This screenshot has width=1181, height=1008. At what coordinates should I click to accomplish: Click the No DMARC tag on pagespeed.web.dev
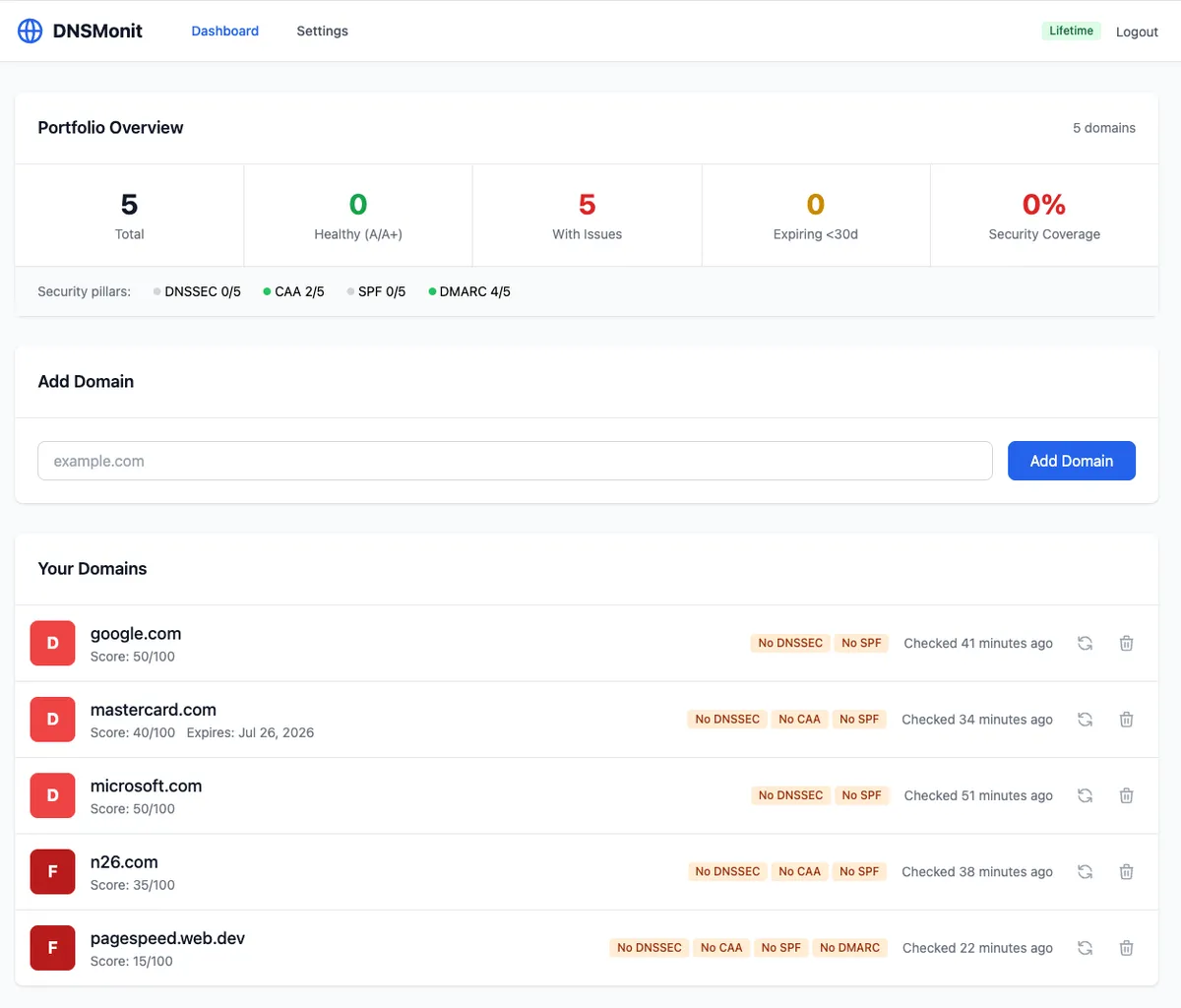(x=850, y=948)
